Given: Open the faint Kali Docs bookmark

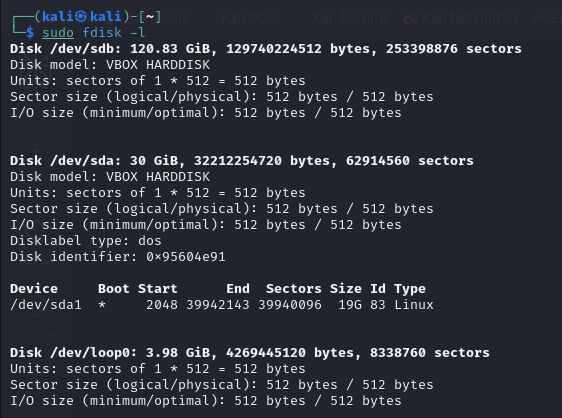Looking at the screenshot, I should pyautogui.click(x=251, y=18).
